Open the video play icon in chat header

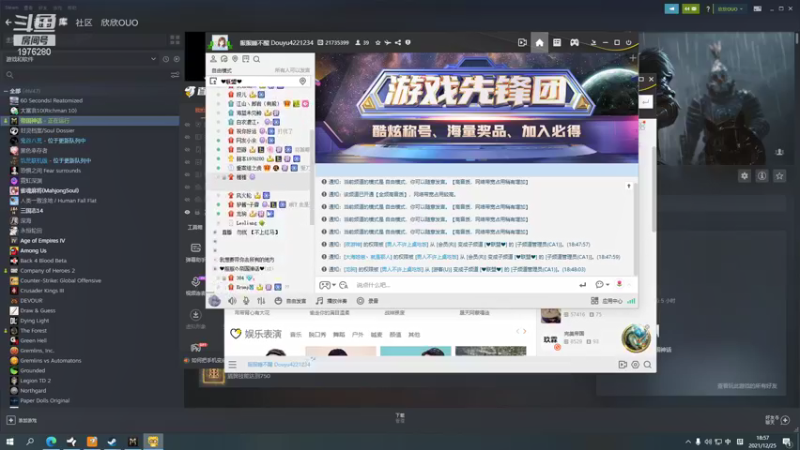click(x=522, y=43)
